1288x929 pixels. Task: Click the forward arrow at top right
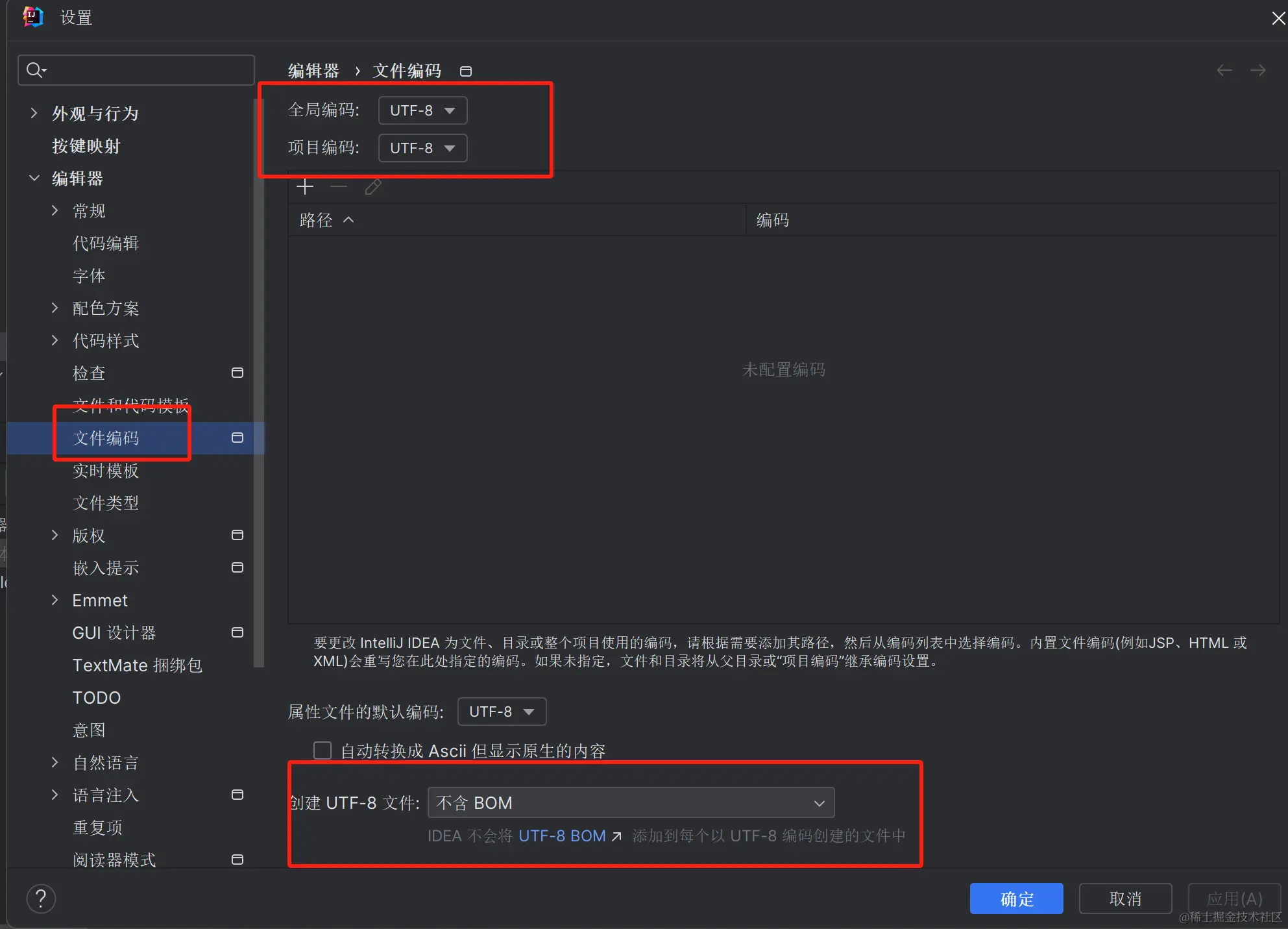pos(1258,70)
